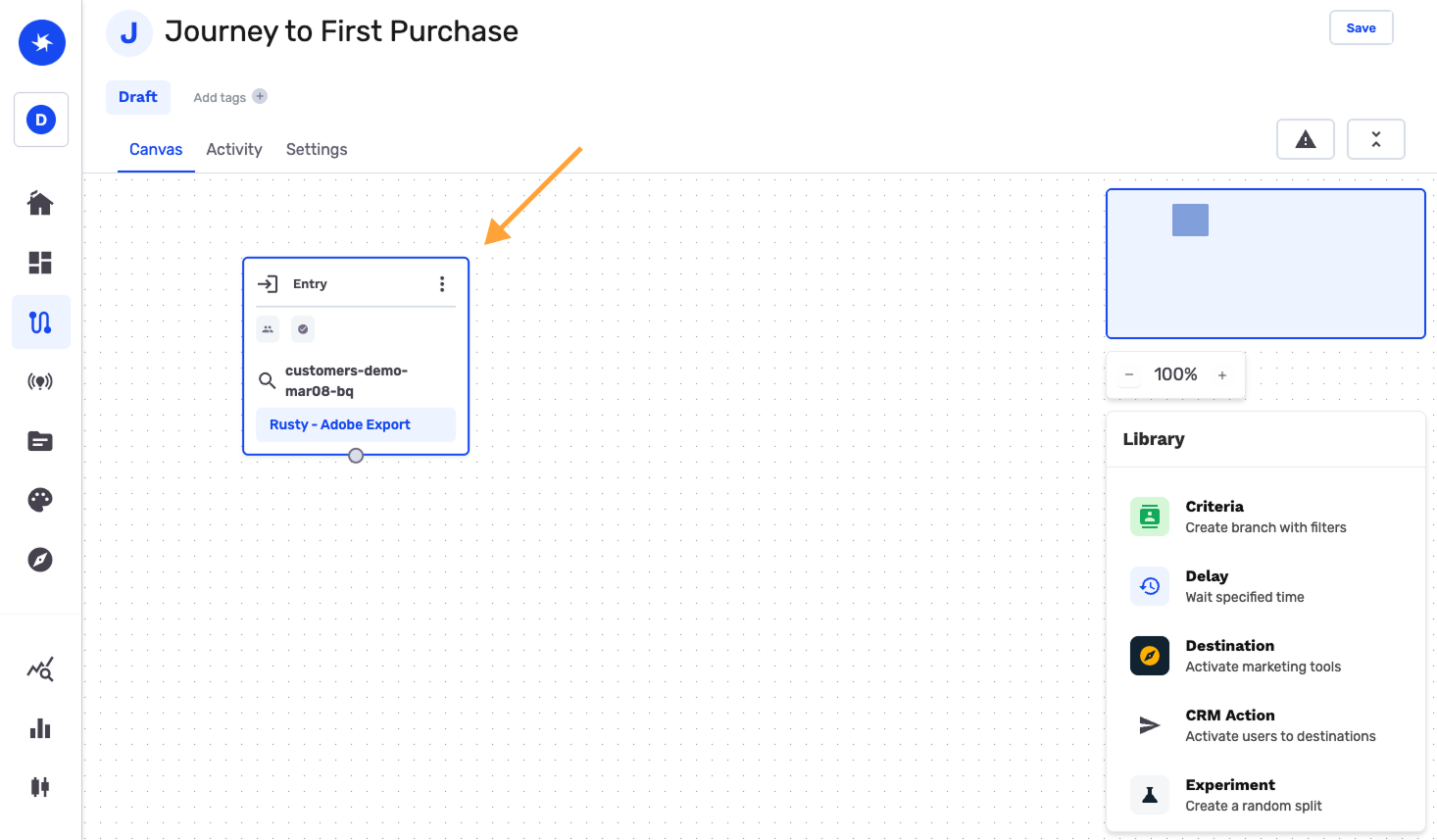This screenshot has width=1437, height=840.
Task: Open the dashboard grid icon in sidebar
Action: coord(40,263)
